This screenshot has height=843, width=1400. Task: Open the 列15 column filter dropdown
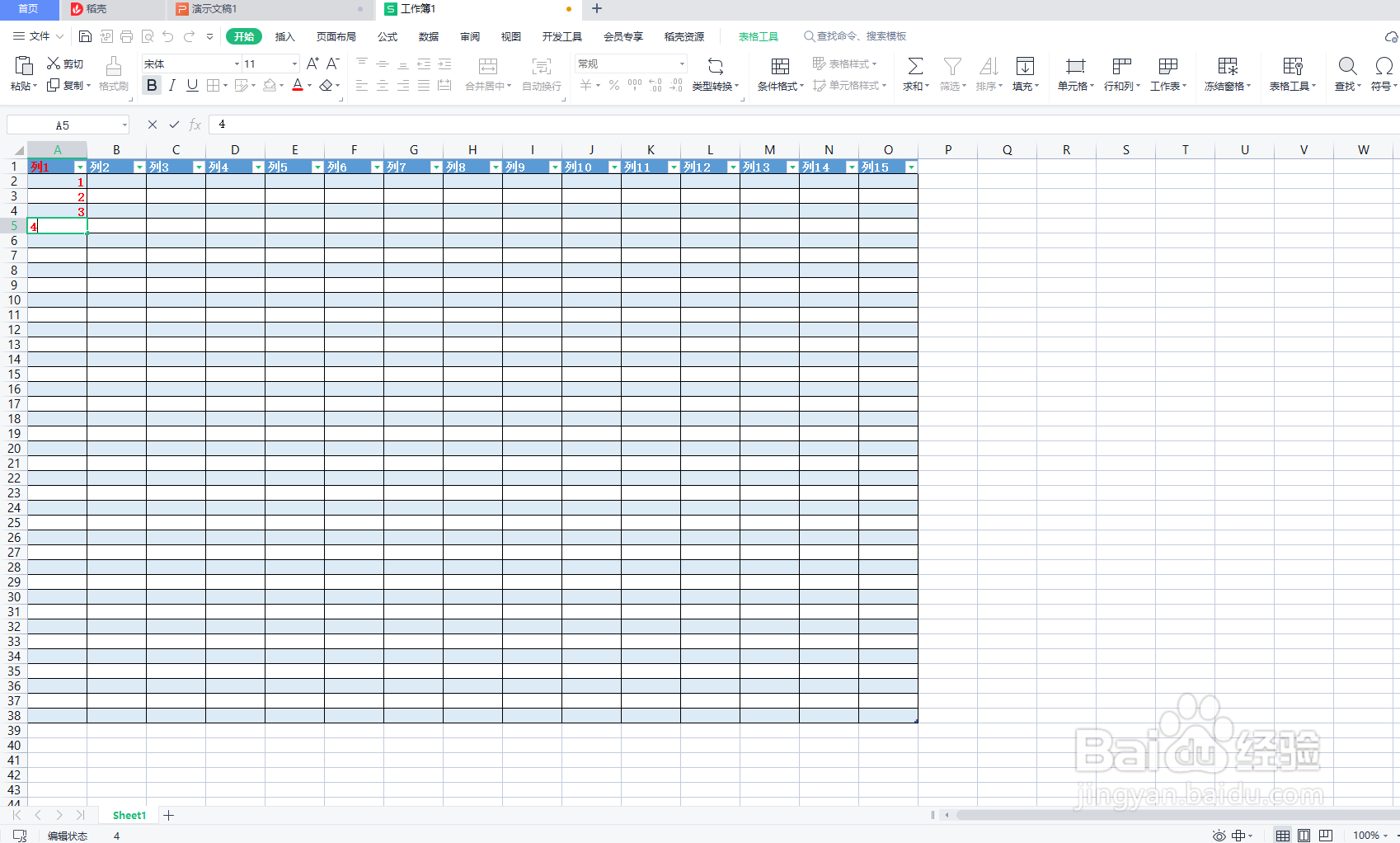pos(911,167)
